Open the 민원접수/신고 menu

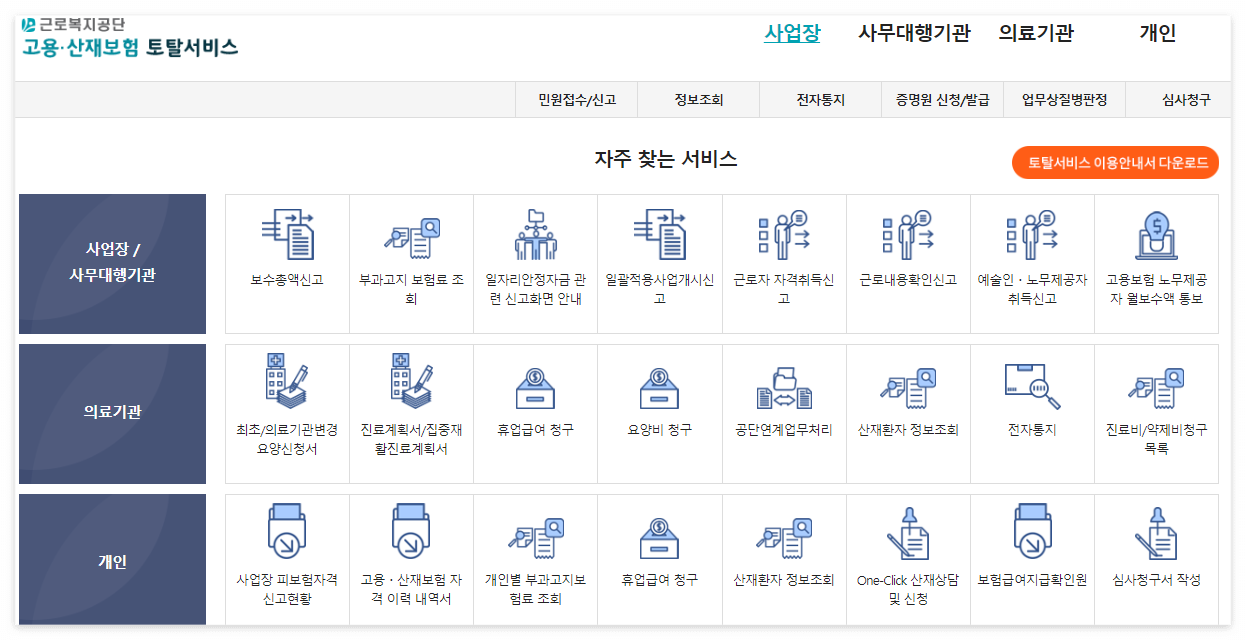coord(577,100)
